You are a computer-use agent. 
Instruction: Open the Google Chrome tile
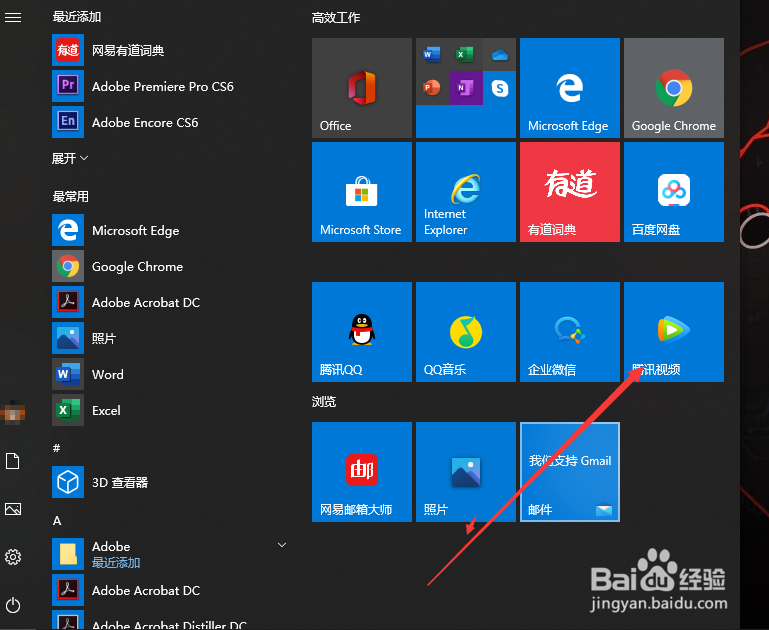click(x=674, y=88)
